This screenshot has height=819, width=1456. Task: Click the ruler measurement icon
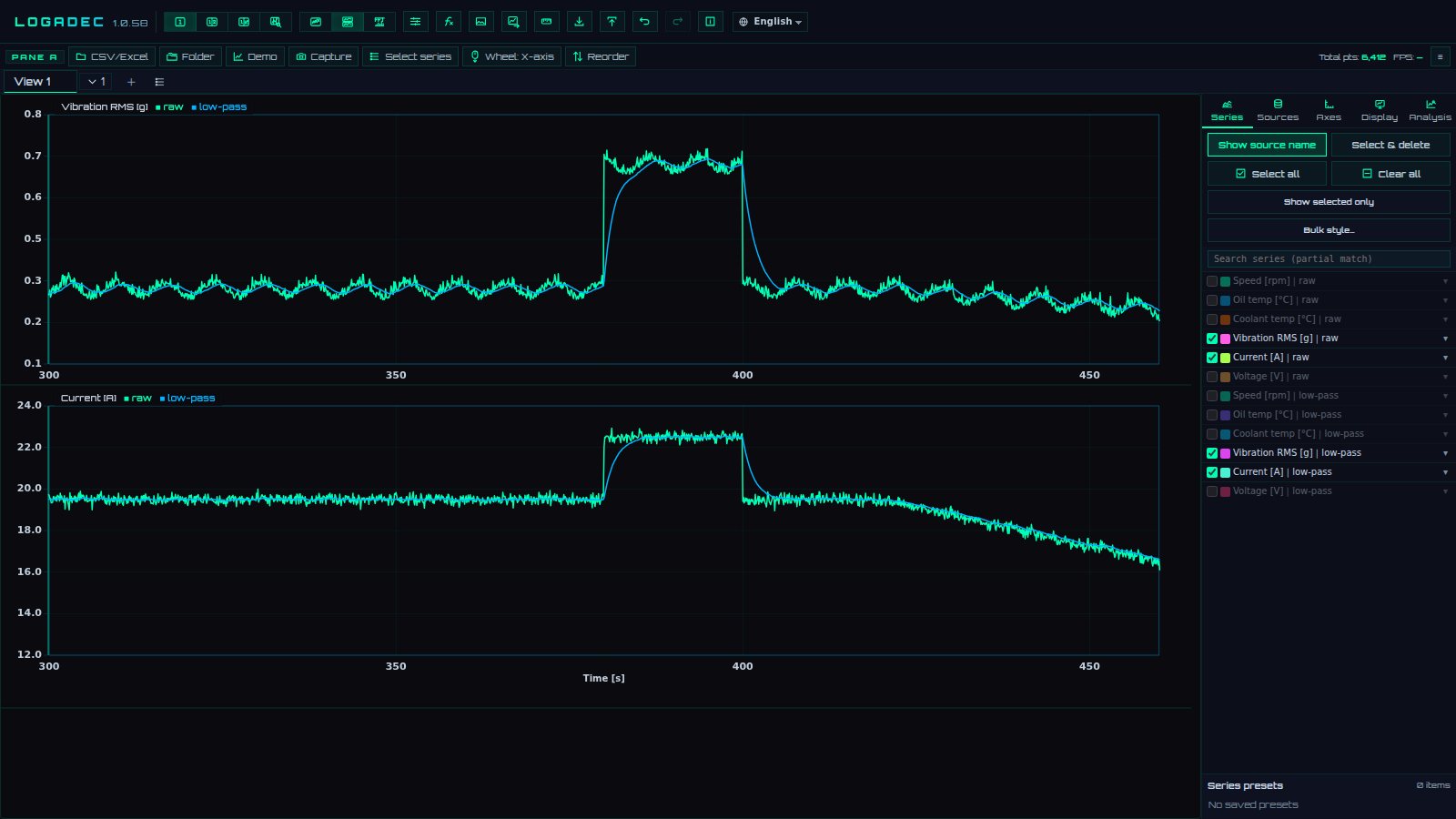(546, 22)
